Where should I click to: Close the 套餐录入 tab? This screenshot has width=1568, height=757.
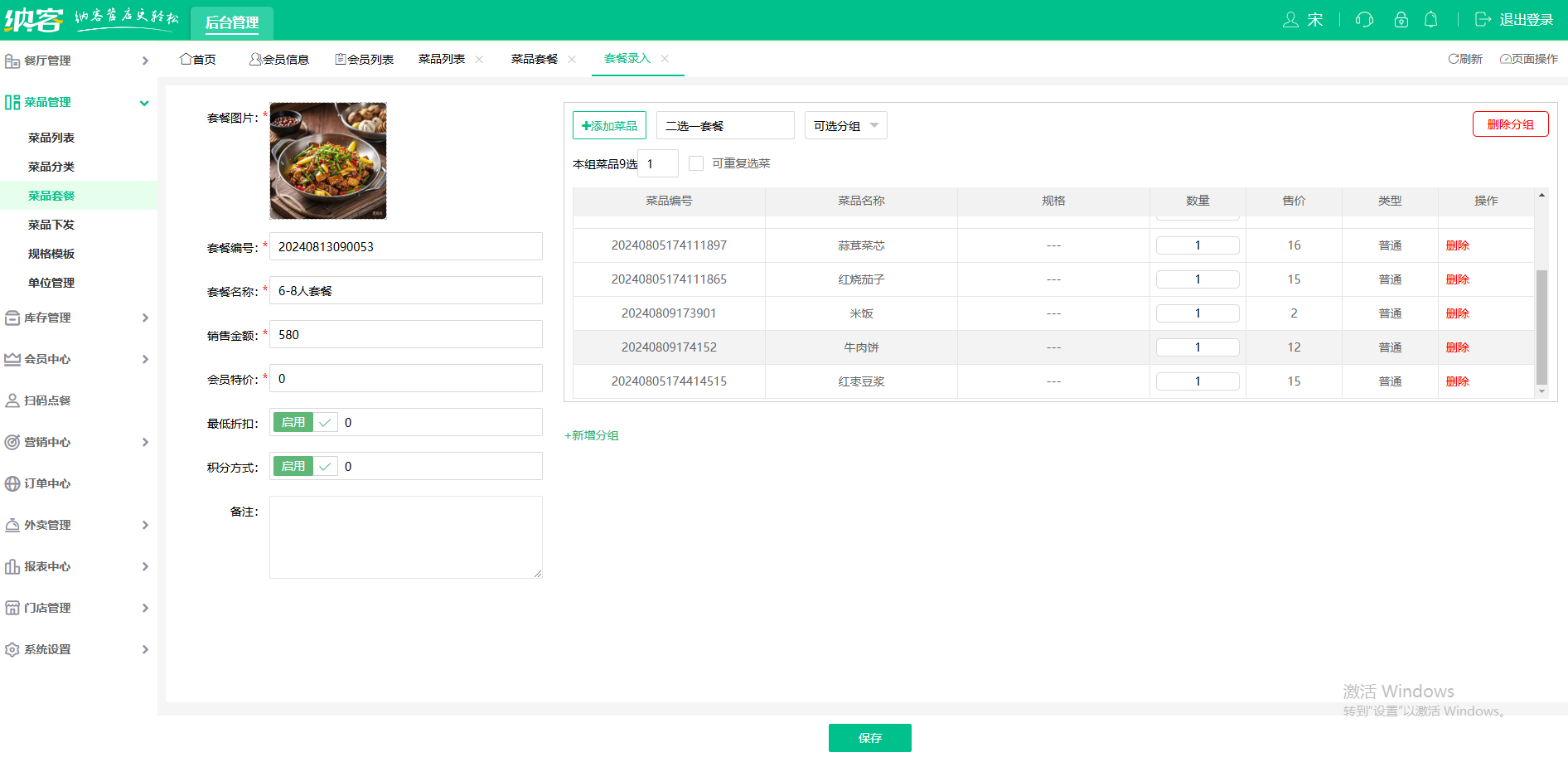coord(665,59)
